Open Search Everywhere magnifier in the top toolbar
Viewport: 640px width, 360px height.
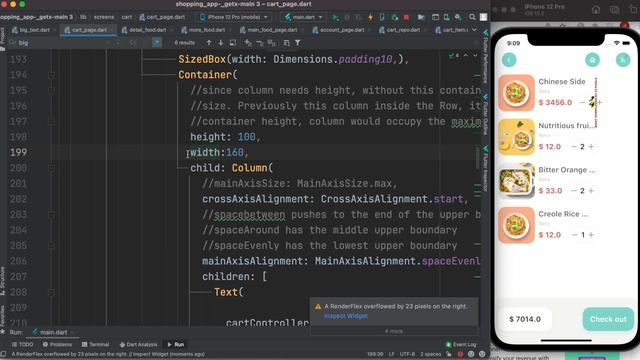tap(472, 17)
